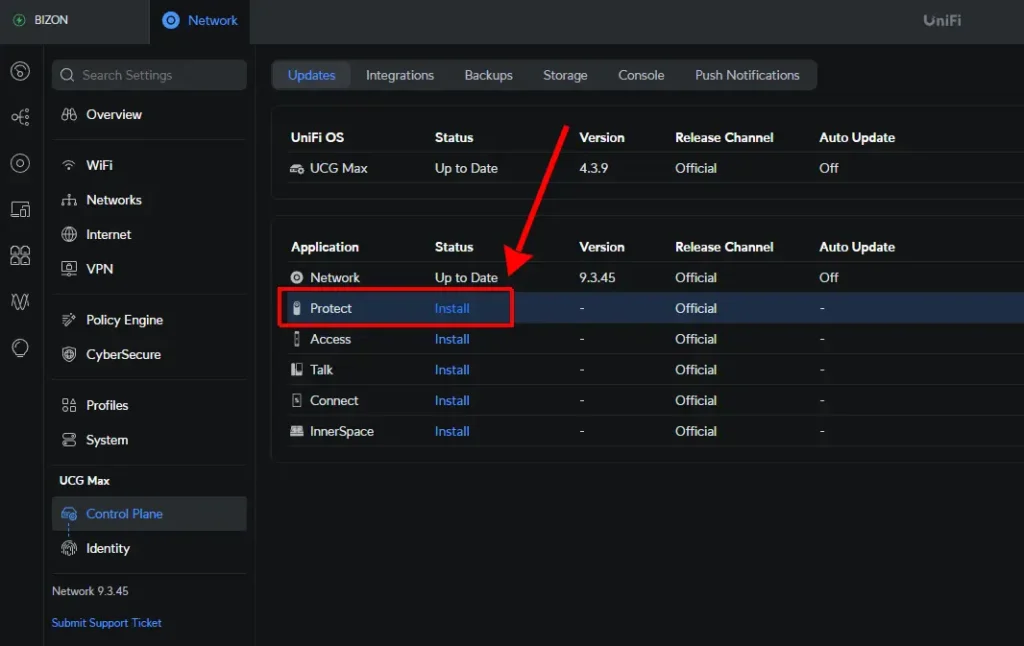Open the Client Devices icon in left rail
The image size is (1024, 646).
pyautogui.click(x=20, y=210)
